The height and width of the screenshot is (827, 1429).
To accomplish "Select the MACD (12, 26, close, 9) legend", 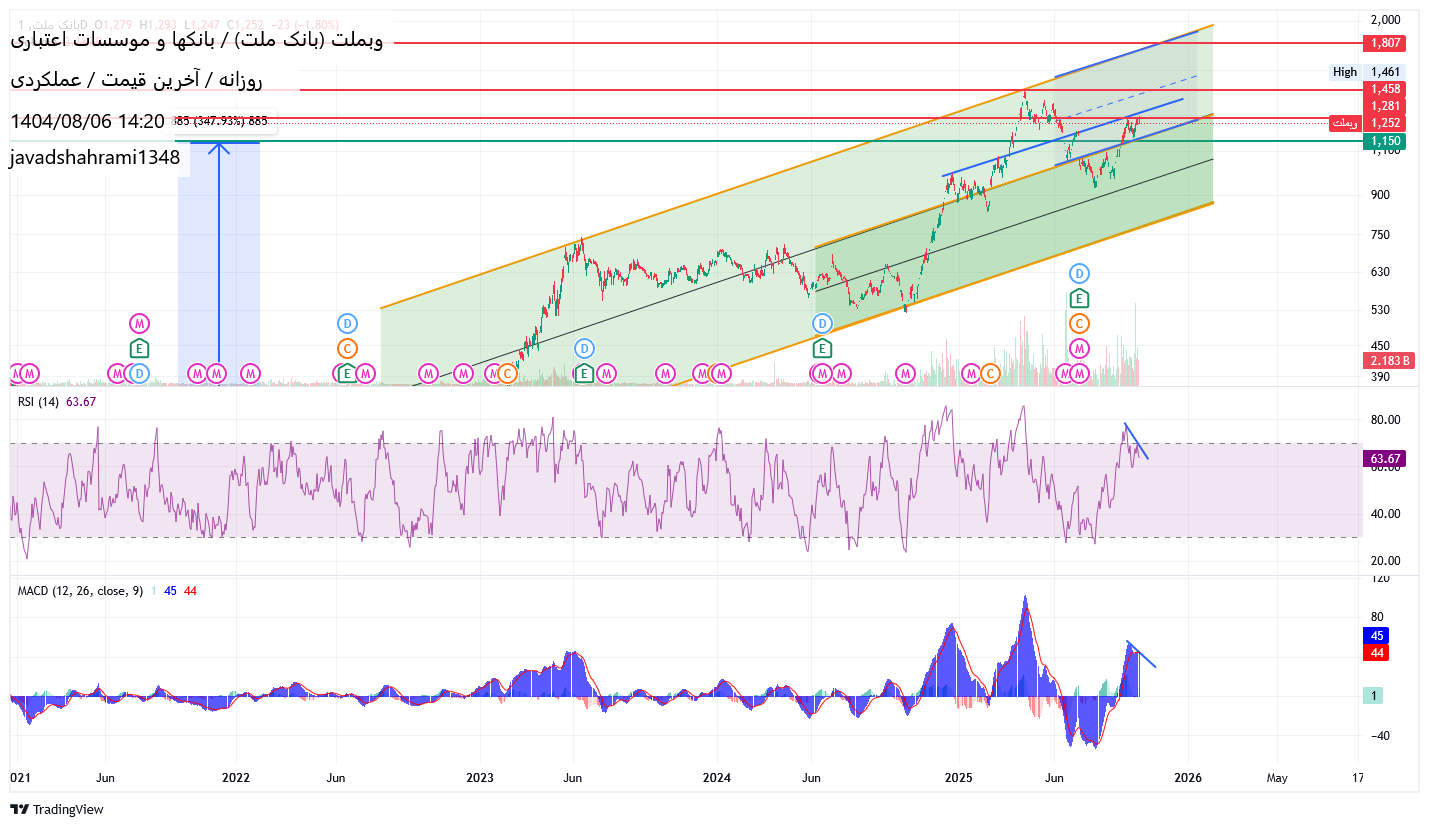I will (80, 591).
